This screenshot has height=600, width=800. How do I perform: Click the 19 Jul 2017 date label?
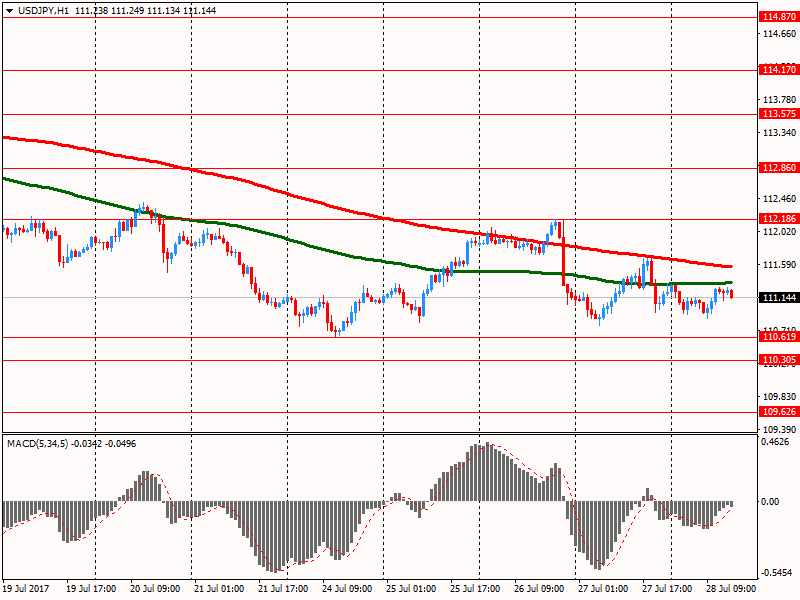click(26, 589)
